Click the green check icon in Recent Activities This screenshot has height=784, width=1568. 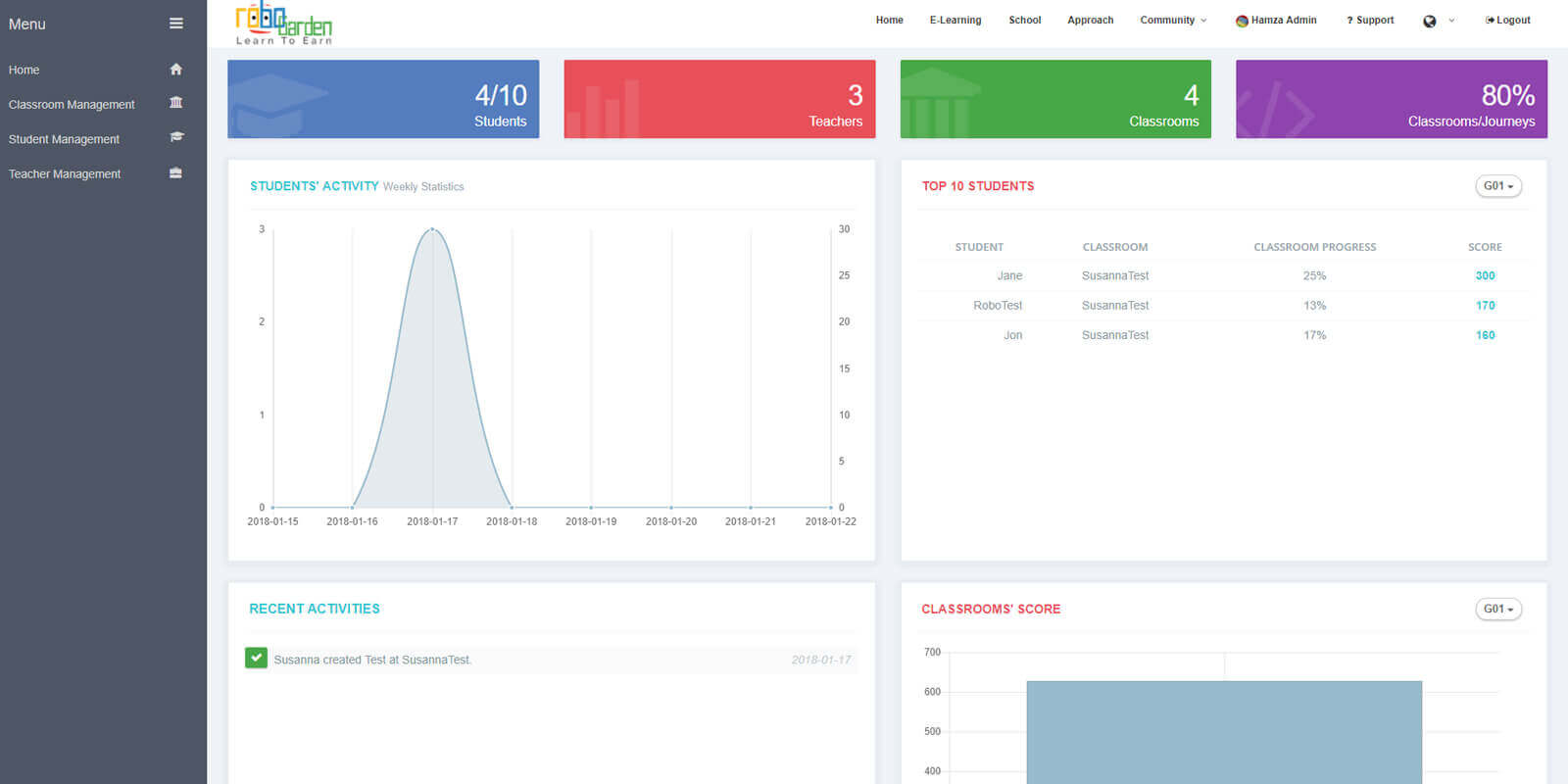tap(256, 658)
